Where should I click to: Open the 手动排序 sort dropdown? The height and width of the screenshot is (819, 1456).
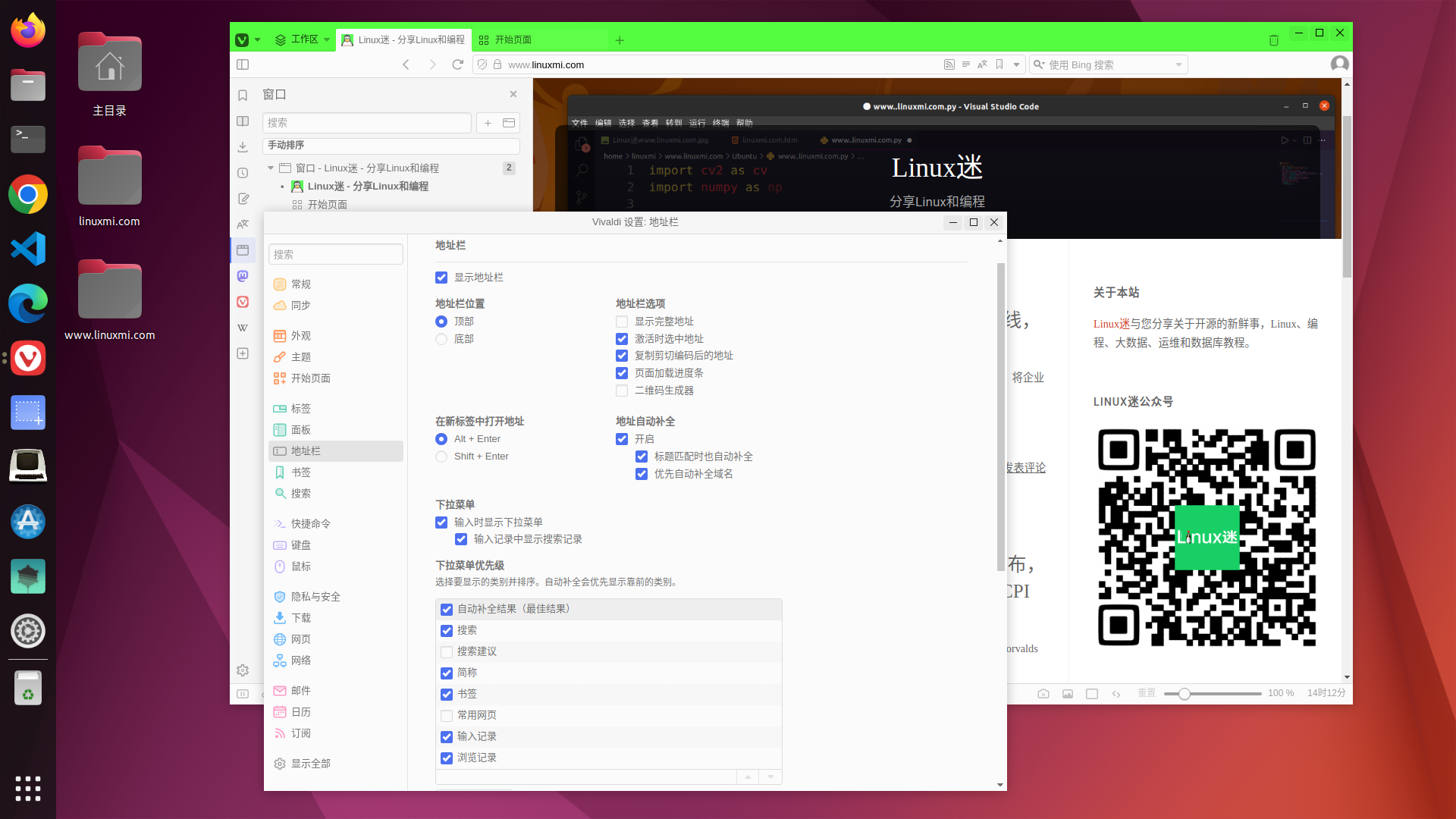pyautogui.click(x=391, y=146)
